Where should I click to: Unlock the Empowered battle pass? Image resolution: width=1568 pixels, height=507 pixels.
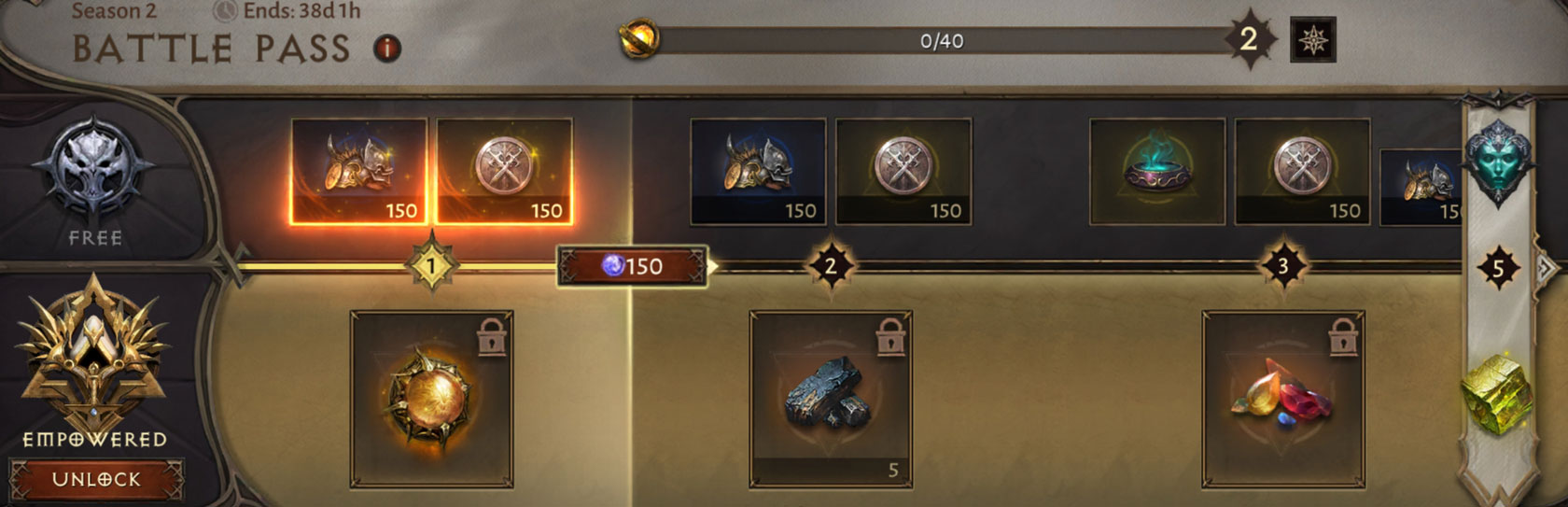(x=96, y=479)
